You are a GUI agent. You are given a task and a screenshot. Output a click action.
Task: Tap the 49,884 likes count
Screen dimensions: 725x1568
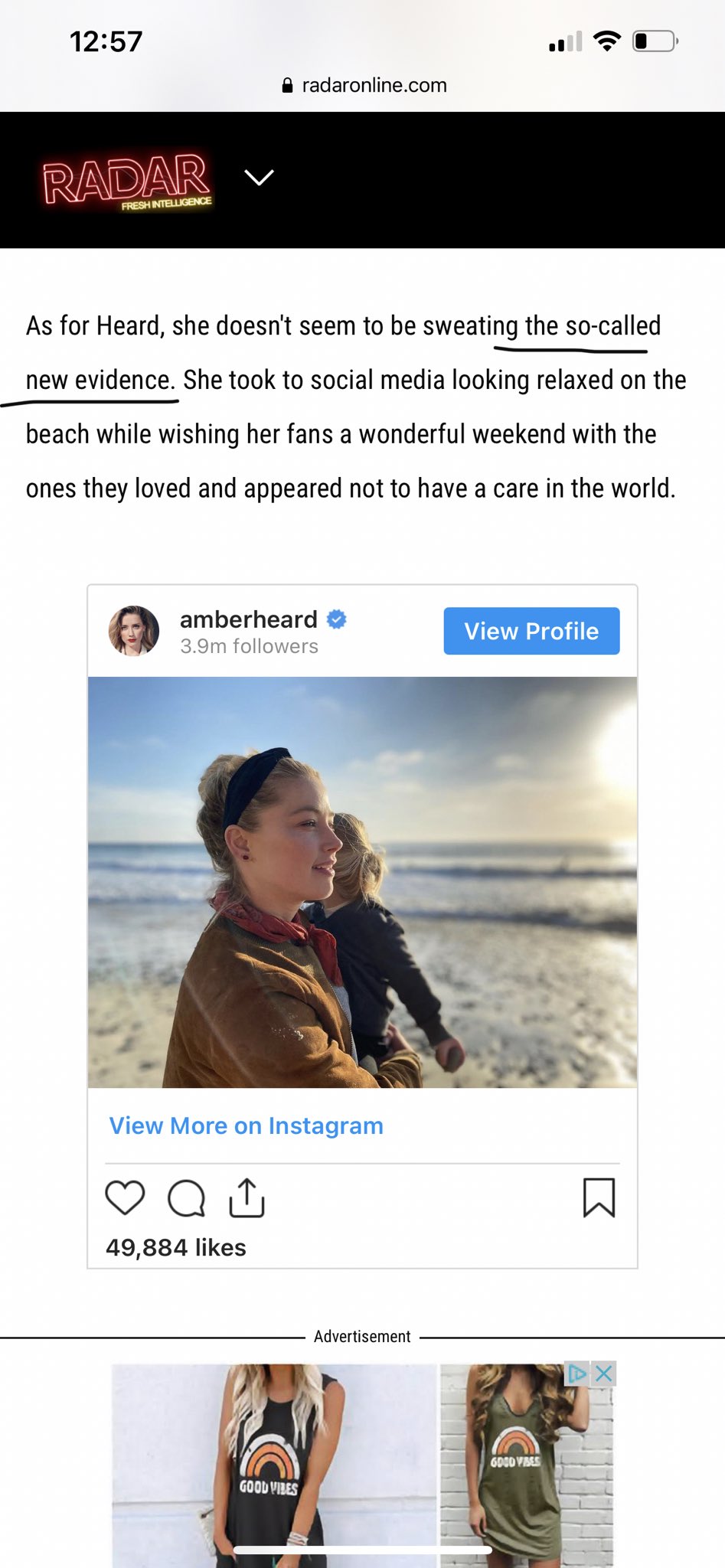tap(176, 1247)
